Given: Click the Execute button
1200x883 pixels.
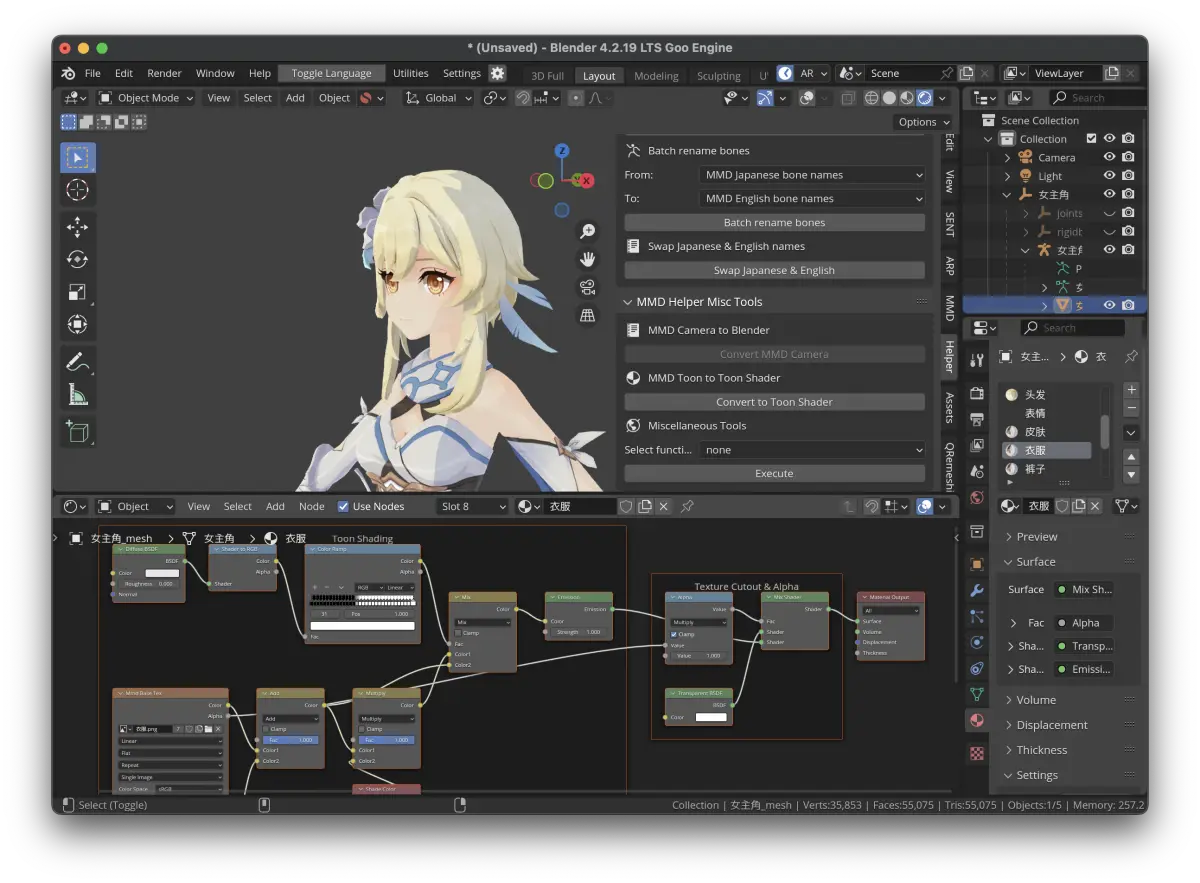Looking at the screenshot, I should [x=774, y=474].
